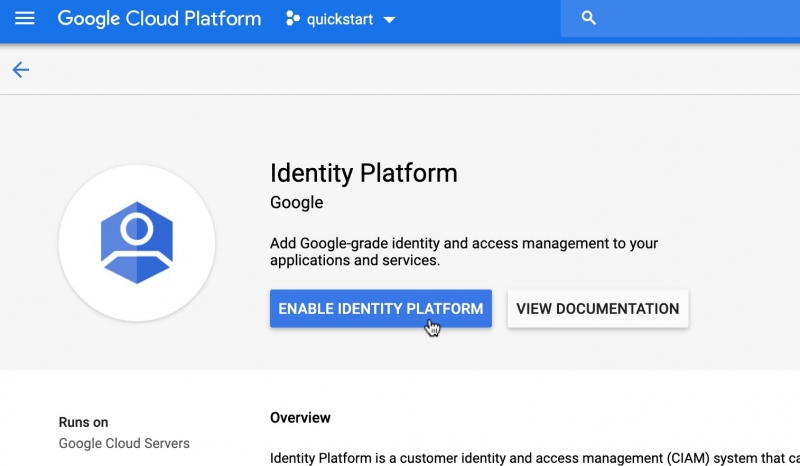This screenshot has width=800, height=466.
Task: Click Google Cloud Servers text
Action: 124,443
